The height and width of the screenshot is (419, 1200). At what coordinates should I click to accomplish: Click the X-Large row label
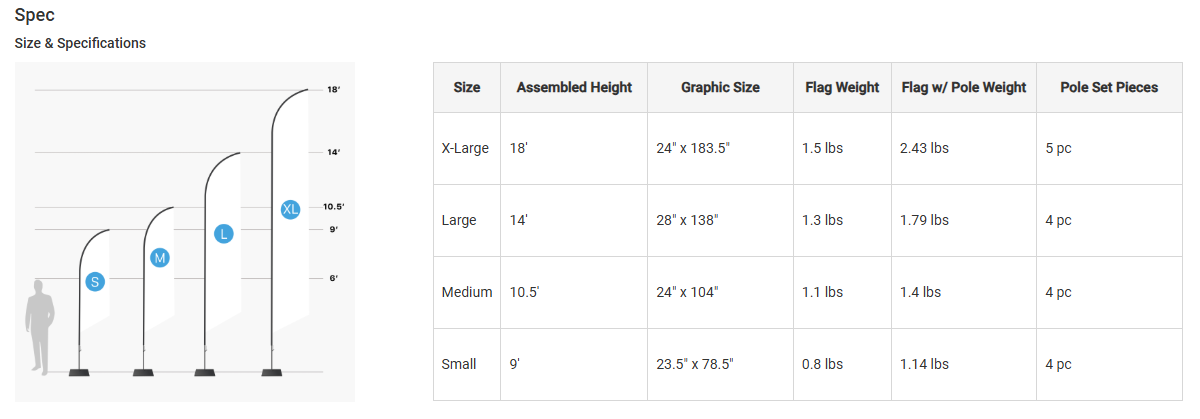pos(465,148)
